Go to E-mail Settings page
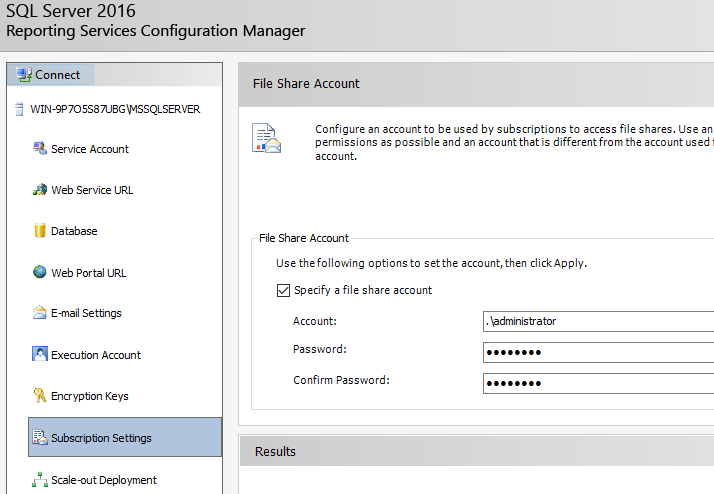Screen dimensions: 714x494 point(86,313)
